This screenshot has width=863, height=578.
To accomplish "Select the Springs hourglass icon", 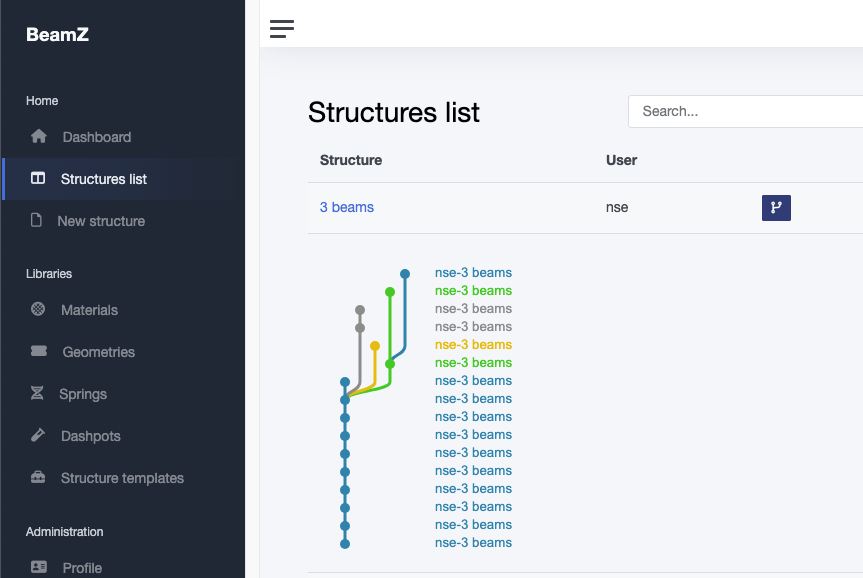I will tap(37, 394).
